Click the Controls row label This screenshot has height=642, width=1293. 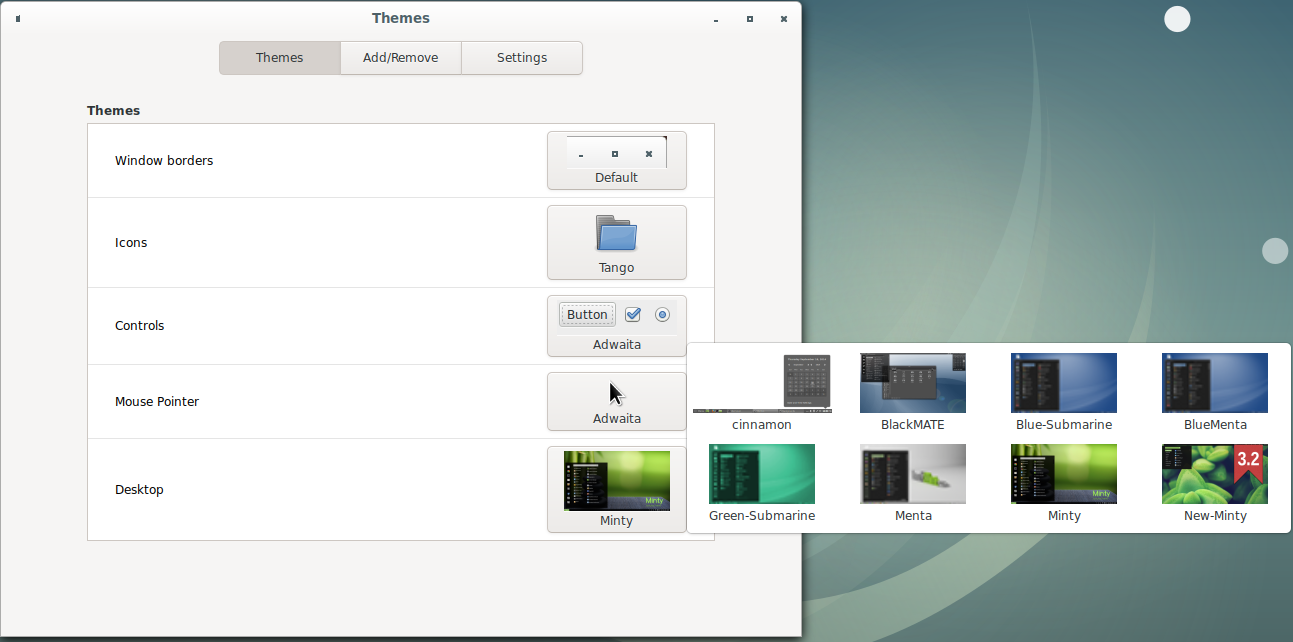click(140, 325)
